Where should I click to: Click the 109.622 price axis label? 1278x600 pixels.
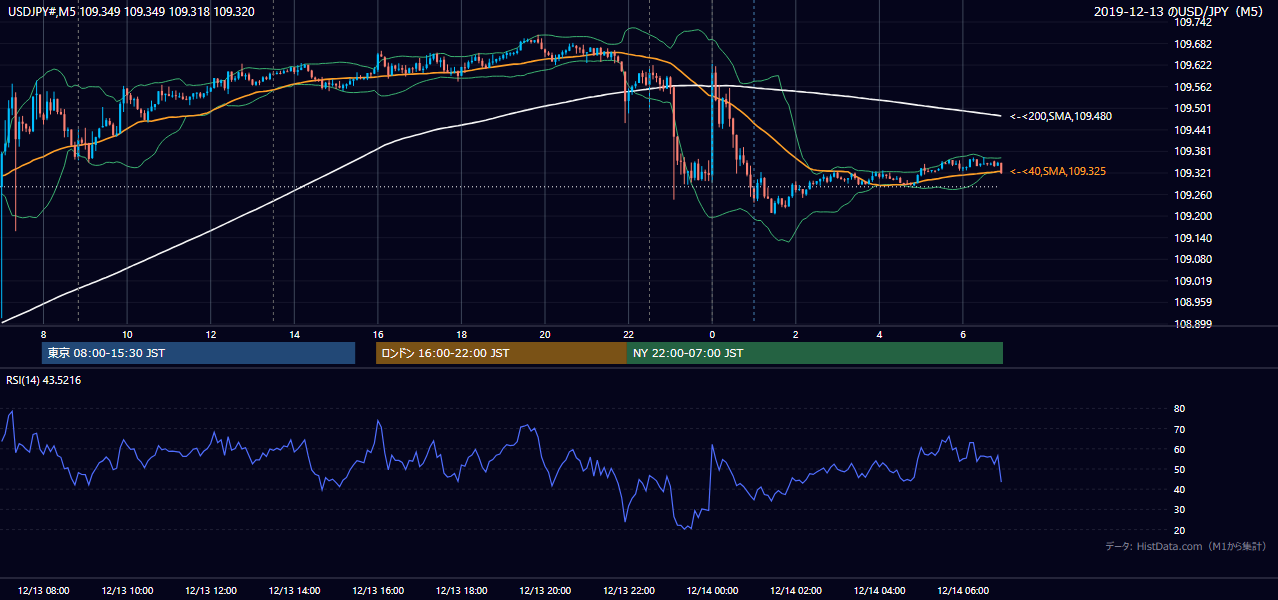pos(1193,65)
